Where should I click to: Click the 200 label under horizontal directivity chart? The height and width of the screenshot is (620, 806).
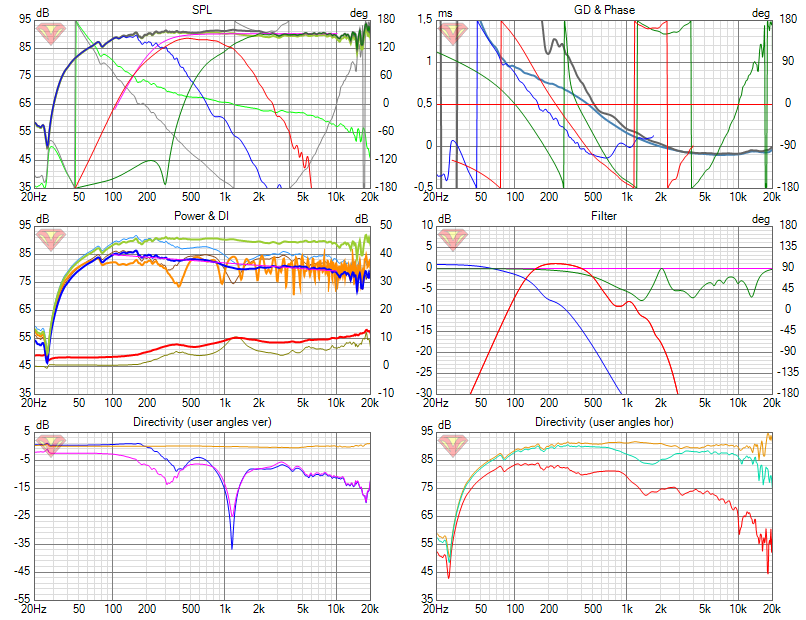coord(548,609)
